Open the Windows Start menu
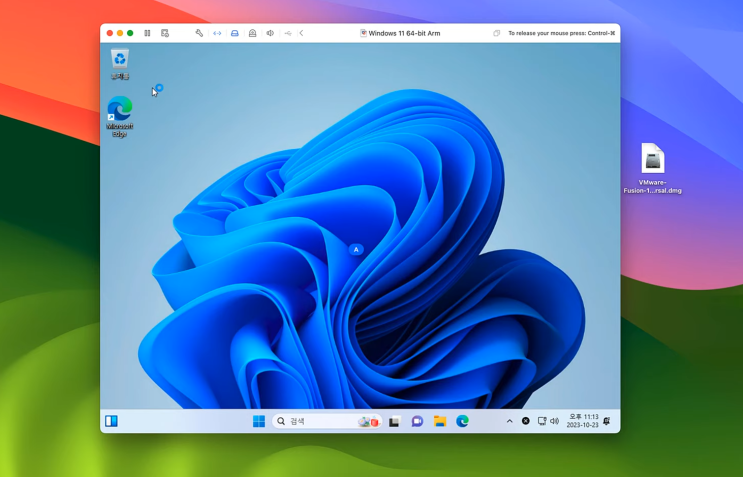 259,421
